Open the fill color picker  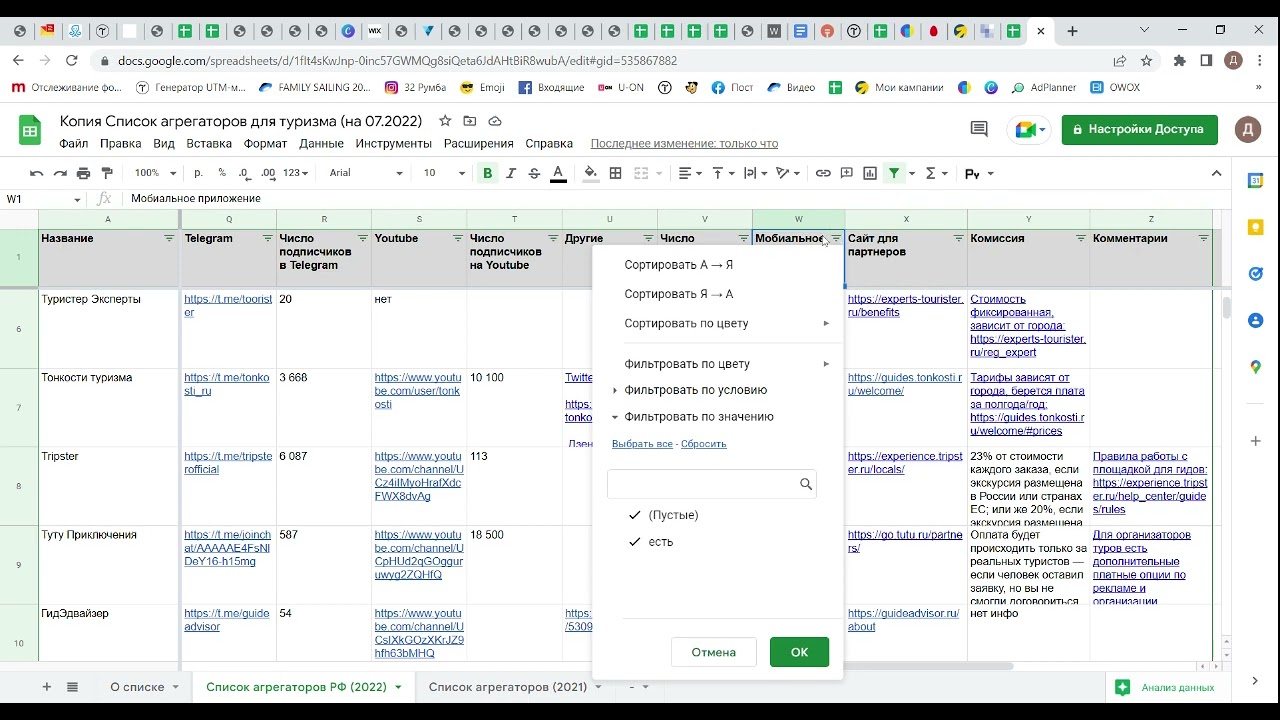coord(591,173)
